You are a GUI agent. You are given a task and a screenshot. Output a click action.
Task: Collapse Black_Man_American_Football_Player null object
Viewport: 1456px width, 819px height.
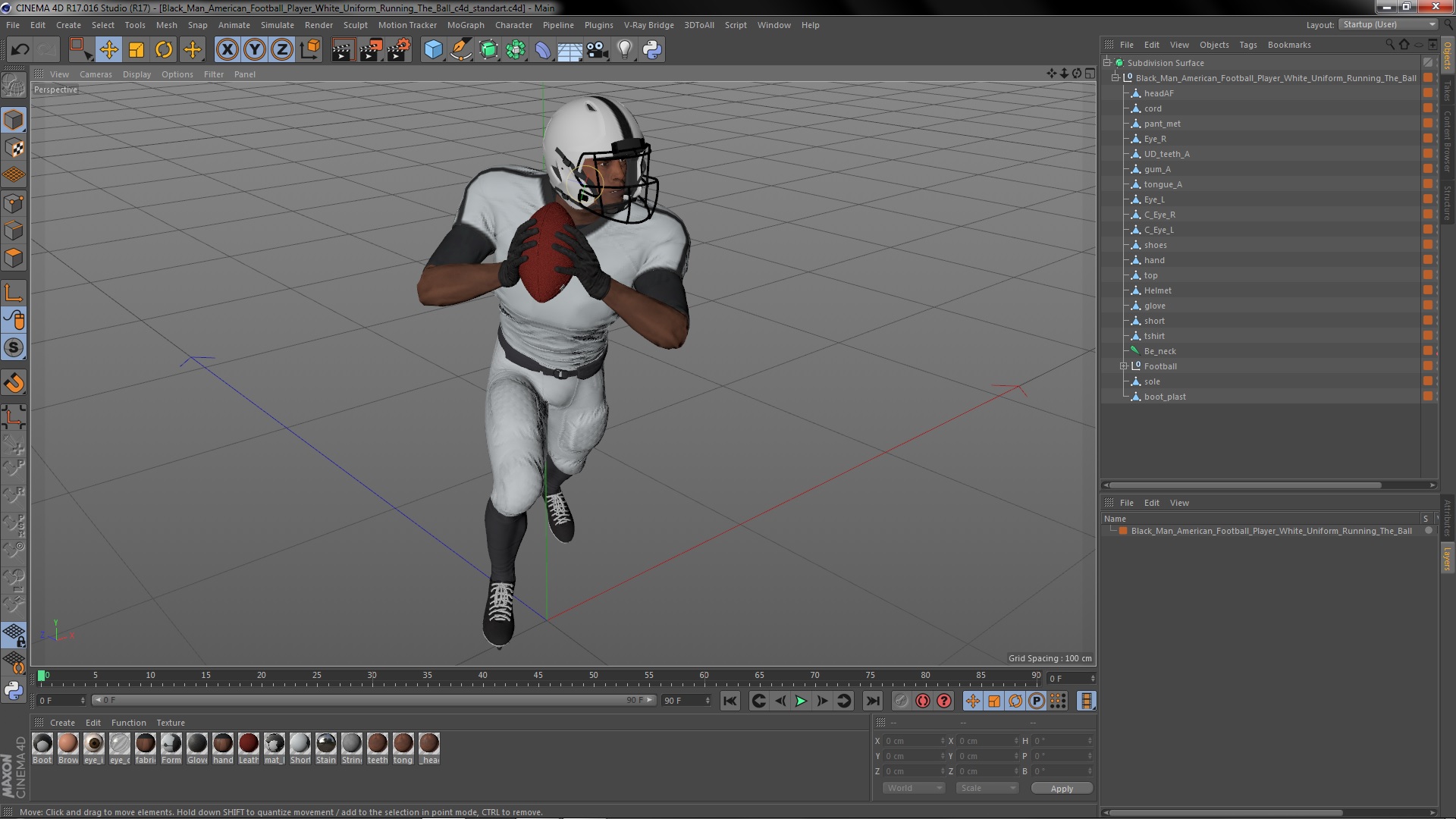point(1116,78)
